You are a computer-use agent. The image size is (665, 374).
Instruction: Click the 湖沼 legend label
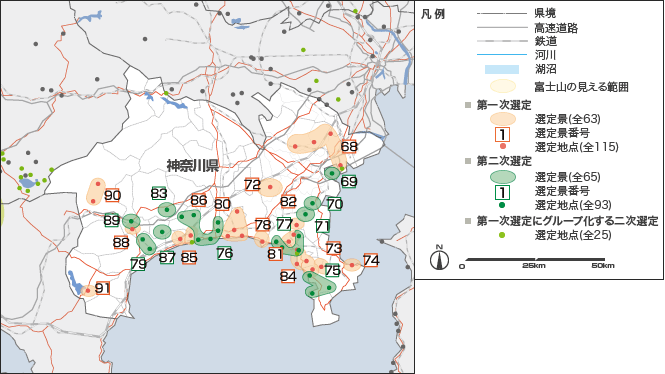[545, 69]
